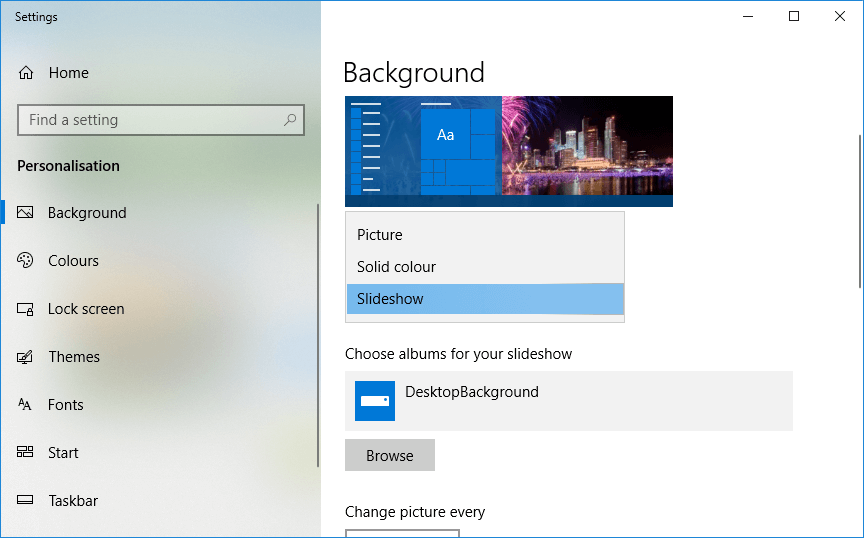Click the search magnifier icon

point(290,120)
